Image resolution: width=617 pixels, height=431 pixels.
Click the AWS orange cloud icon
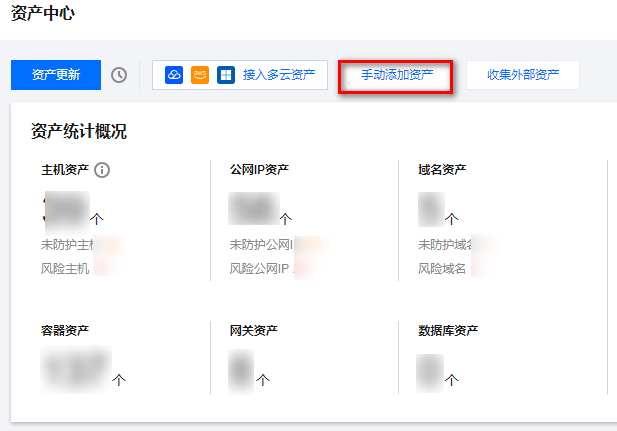pyautogui.click(x=200, y=75)
